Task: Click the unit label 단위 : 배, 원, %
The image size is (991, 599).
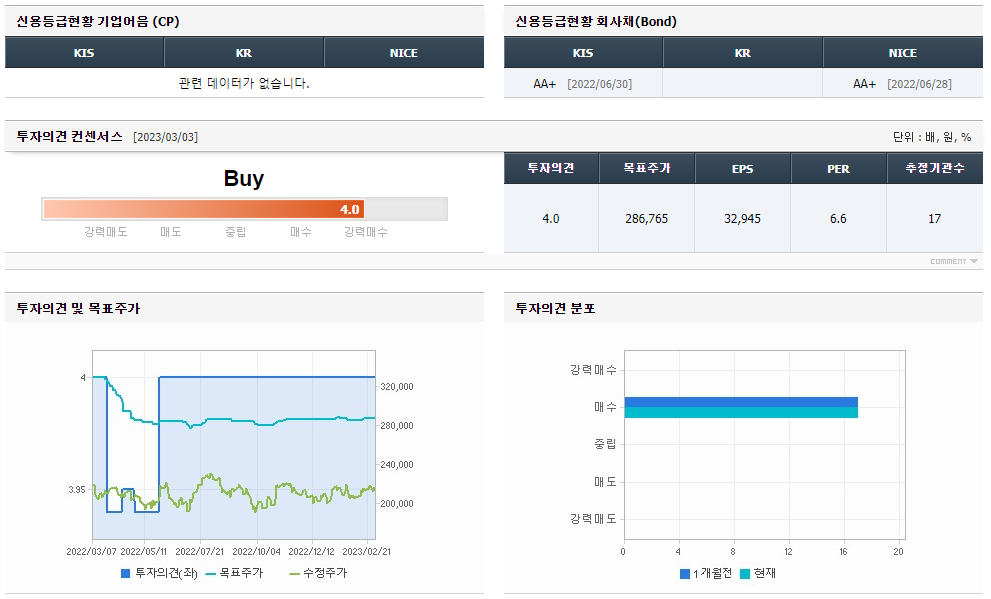Action: [932, 136]
